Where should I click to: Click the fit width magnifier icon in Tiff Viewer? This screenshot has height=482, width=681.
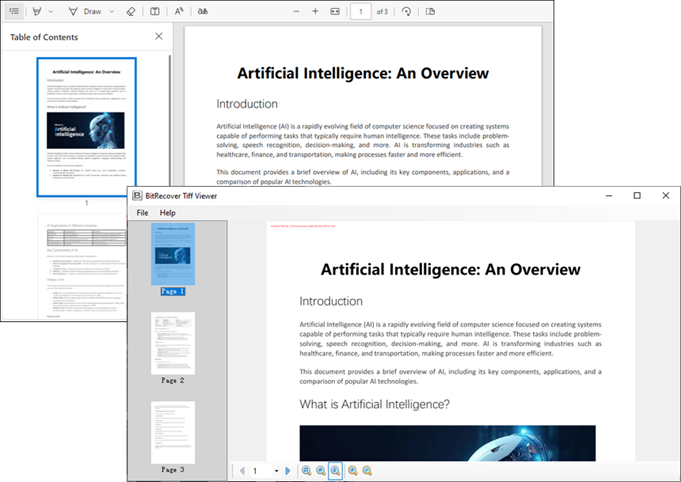[306, 471]
